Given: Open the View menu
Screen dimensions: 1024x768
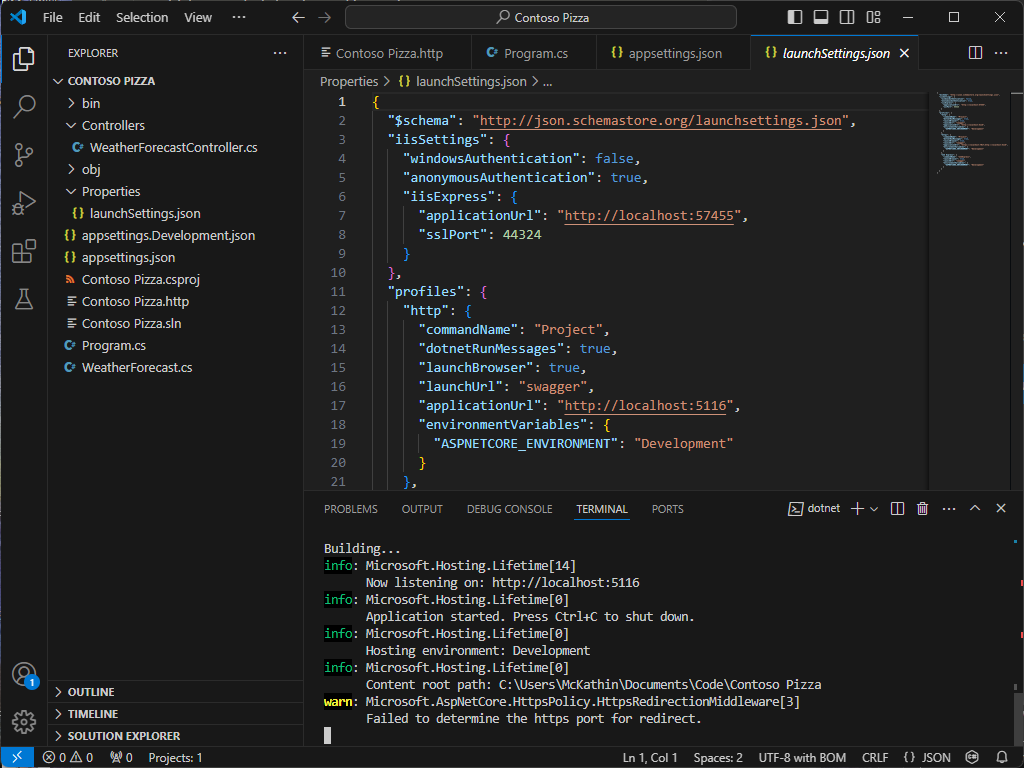Looking at the screenshot, I should [x=198, y=18].
